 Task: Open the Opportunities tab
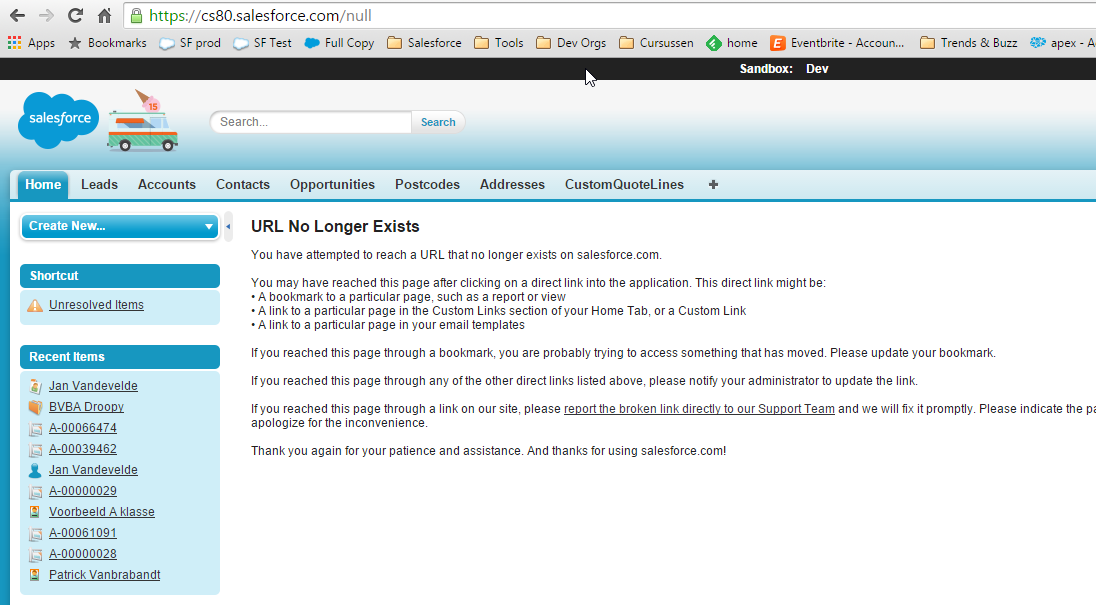click(332, 184)
